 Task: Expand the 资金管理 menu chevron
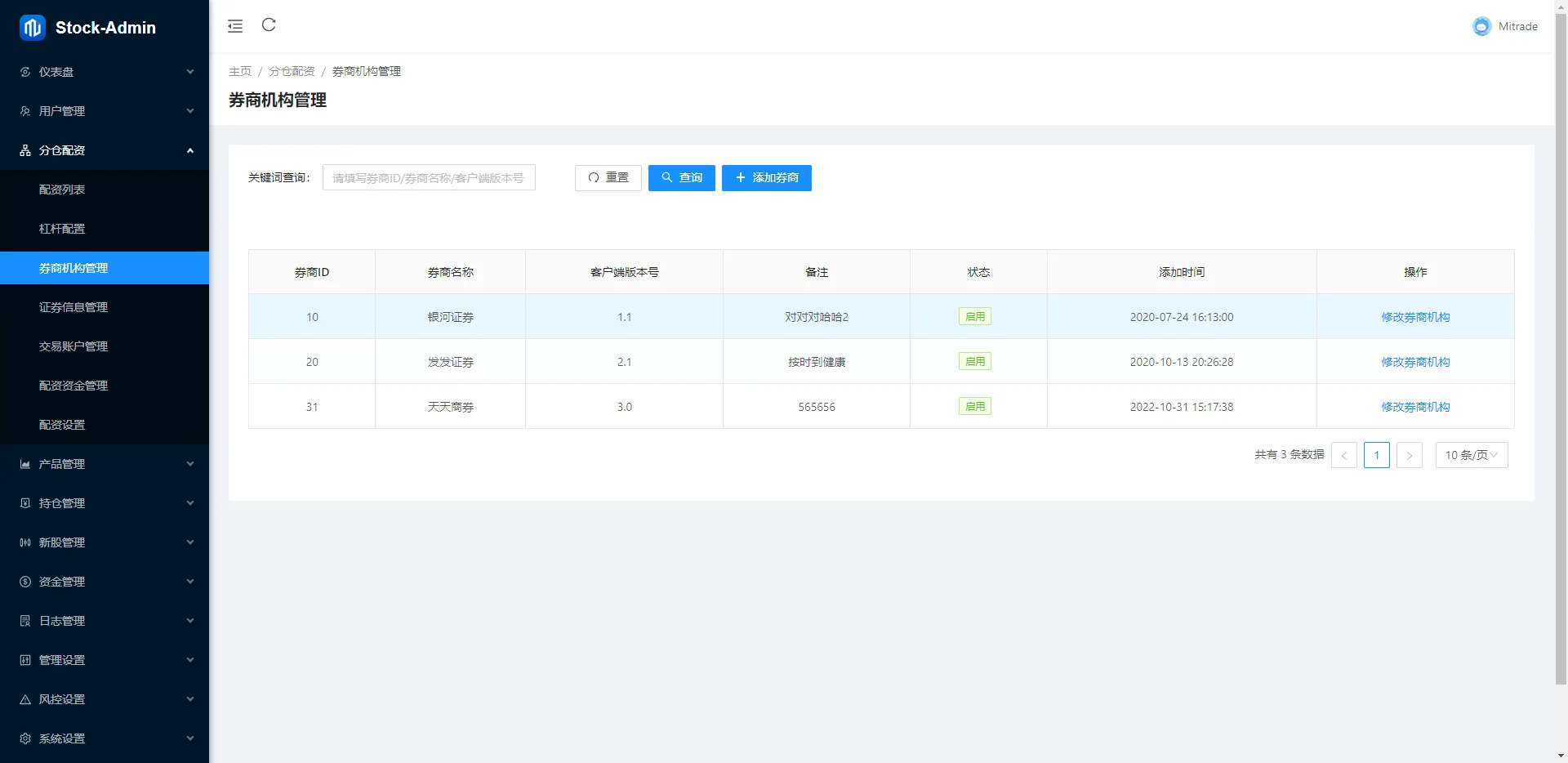pos(190,582)
